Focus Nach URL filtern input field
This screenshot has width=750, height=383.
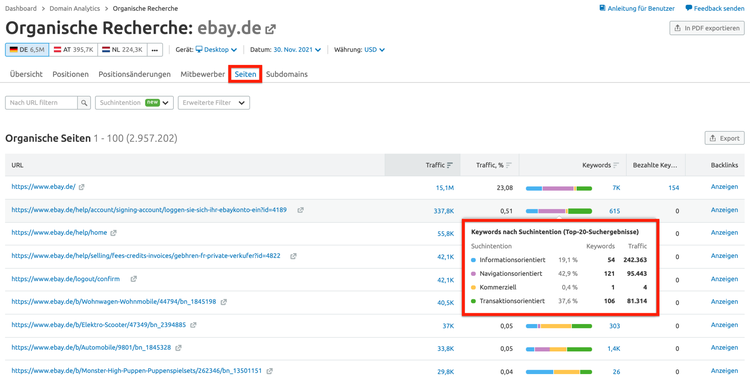point(42,103)
